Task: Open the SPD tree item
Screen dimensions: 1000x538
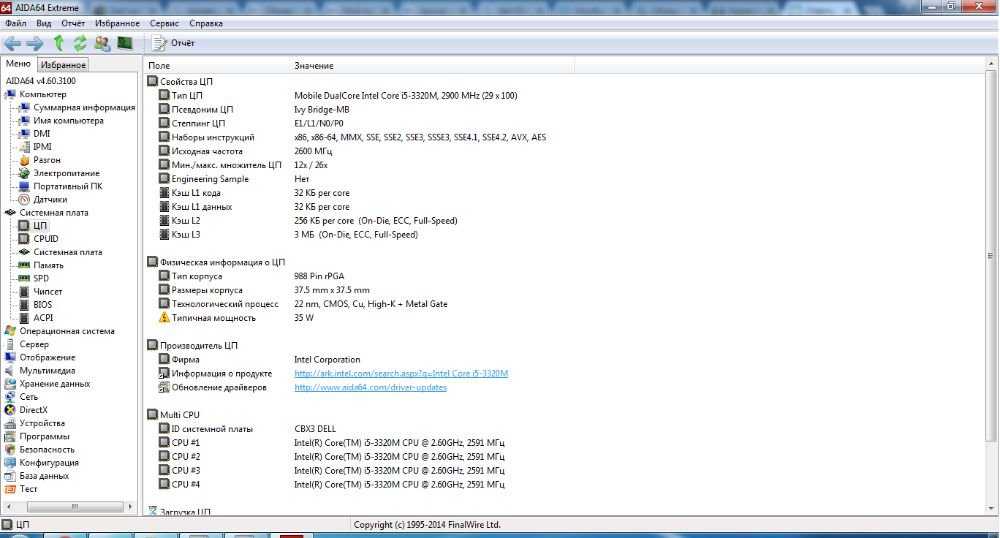Action: (x=41, y=278)
